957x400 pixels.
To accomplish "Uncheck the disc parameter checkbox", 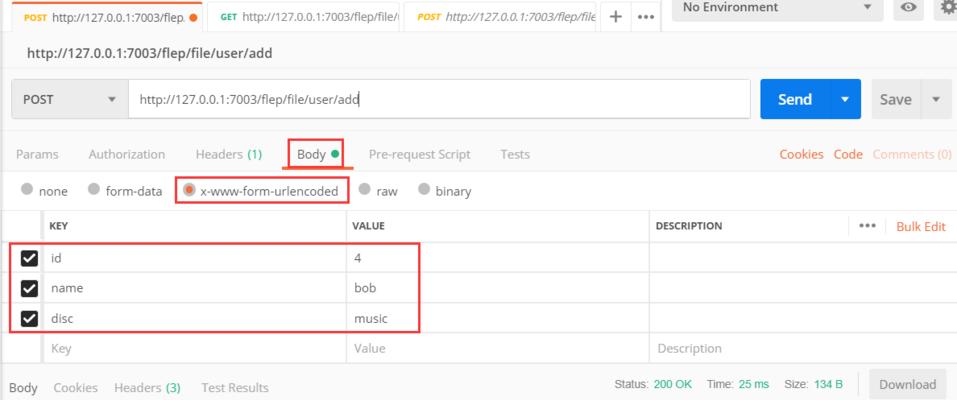I will coord(29,319).
